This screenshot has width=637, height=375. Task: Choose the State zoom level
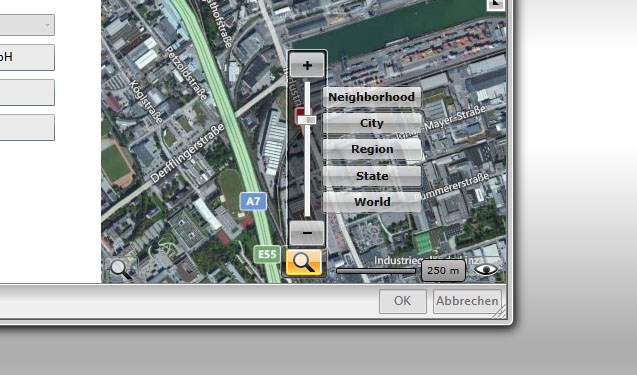(372, 176)
